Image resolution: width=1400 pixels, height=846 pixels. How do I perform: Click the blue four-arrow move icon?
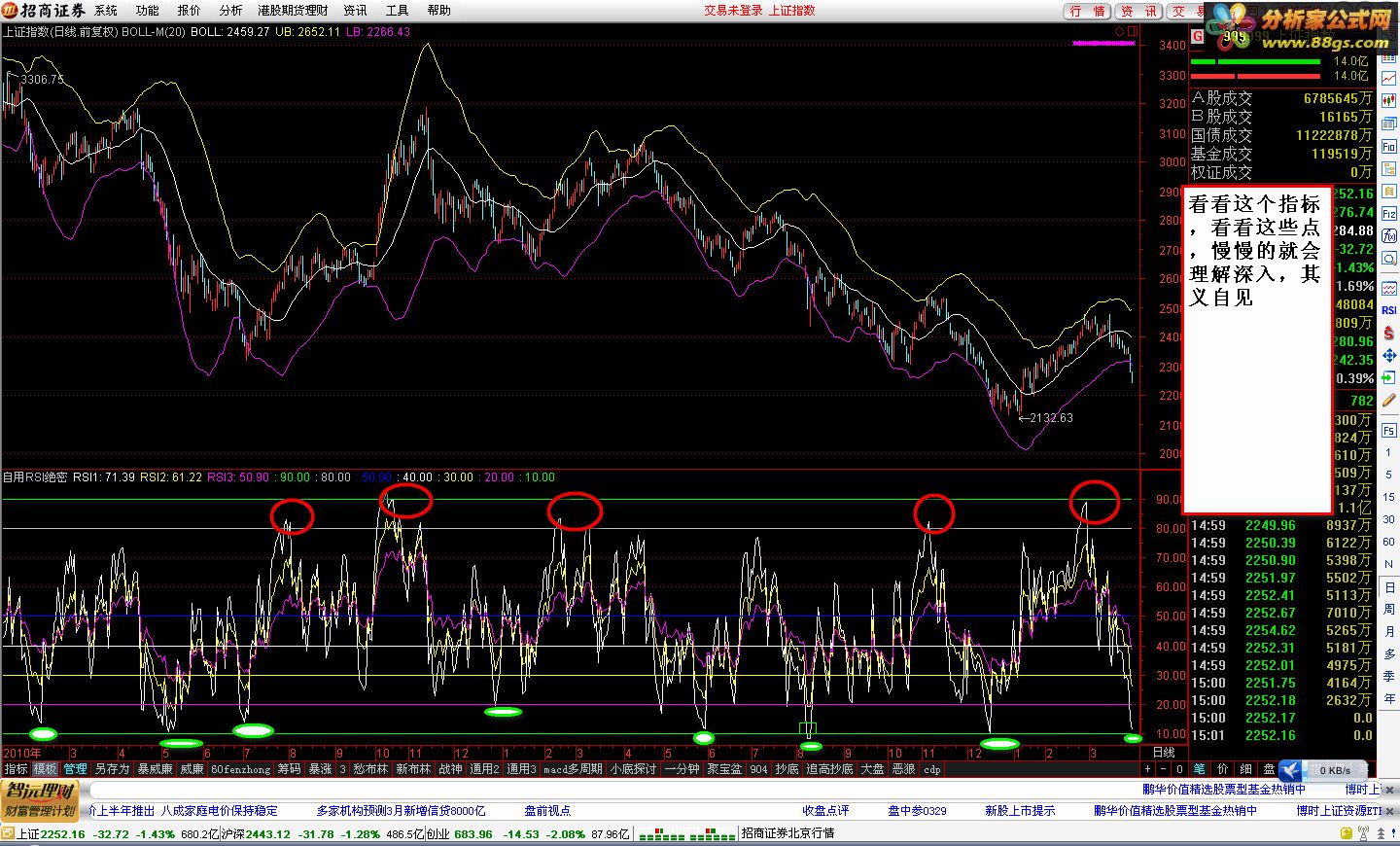pos(1389,356)
